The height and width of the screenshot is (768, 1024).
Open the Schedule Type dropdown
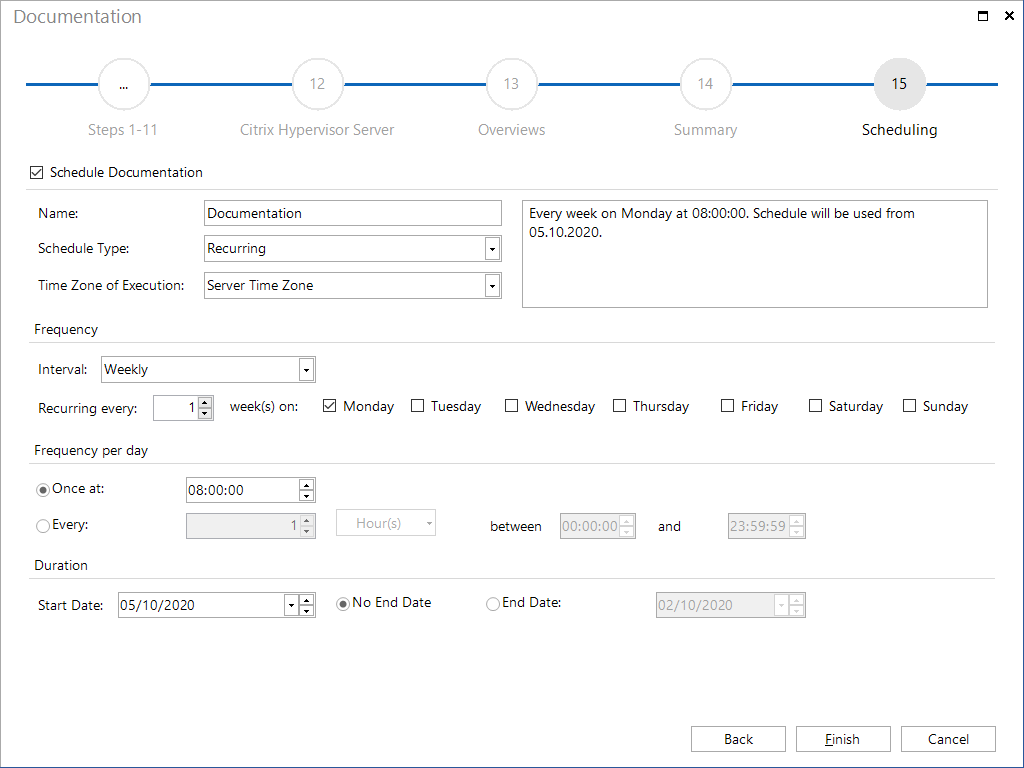point(492,249)
